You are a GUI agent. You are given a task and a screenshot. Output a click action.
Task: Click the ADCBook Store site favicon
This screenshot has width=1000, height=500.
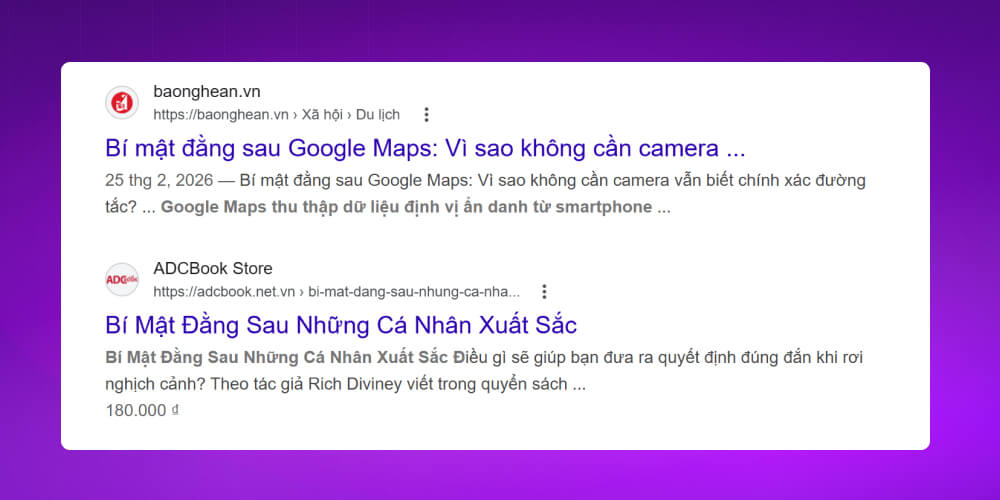click(x=122, y=279)
